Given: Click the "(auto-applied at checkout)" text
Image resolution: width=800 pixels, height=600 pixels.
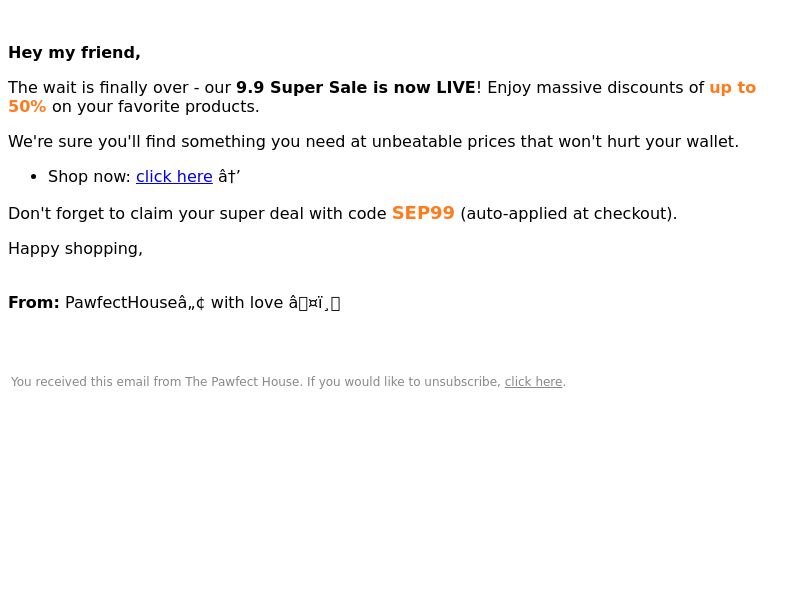Looking at the screenshot, I should (568, 213).
